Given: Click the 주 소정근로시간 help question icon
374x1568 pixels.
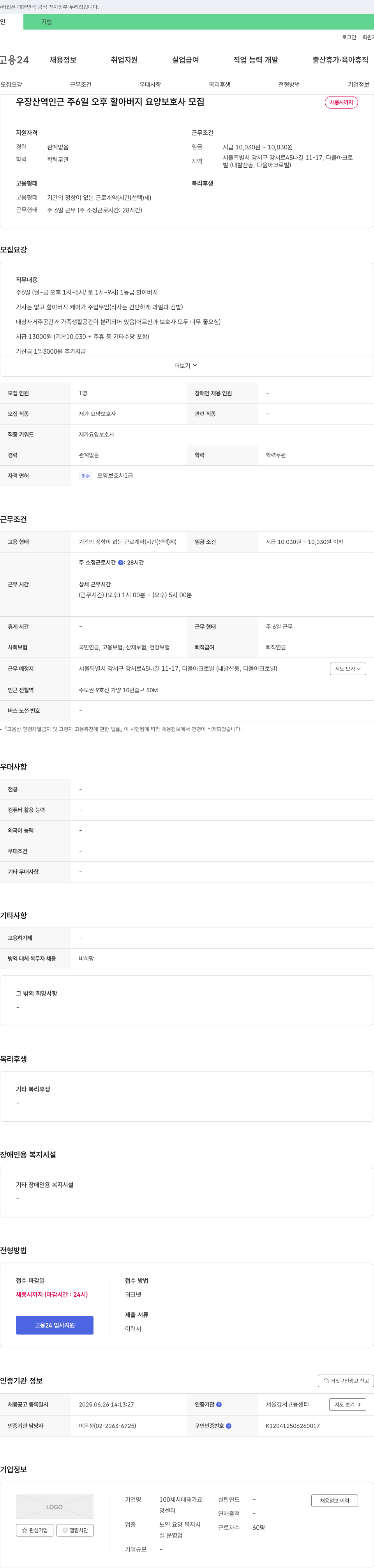Looking at the screenshot, I should point(121,563).
